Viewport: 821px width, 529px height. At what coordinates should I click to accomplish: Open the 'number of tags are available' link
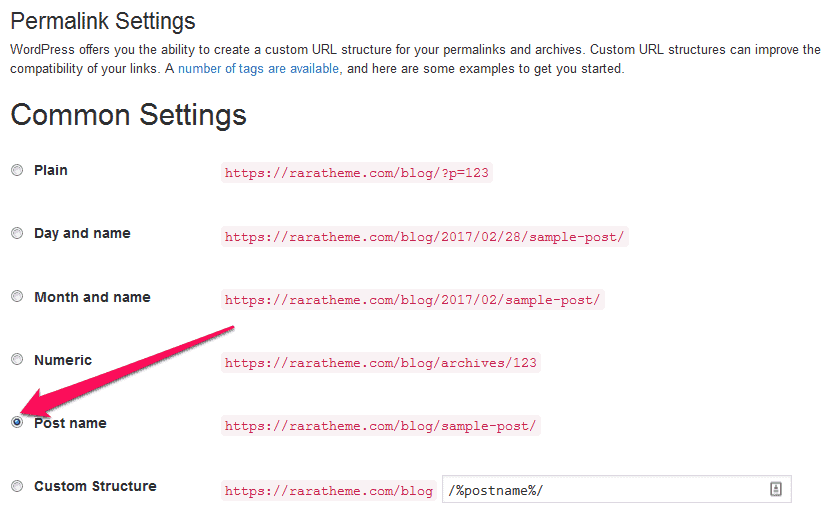pos(258,69)
